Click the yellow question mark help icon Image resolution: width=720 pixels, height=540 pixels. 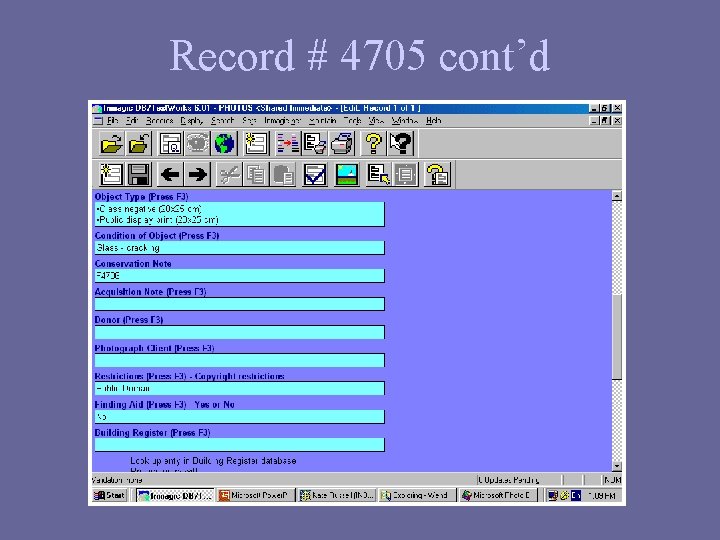pos(374,144)
